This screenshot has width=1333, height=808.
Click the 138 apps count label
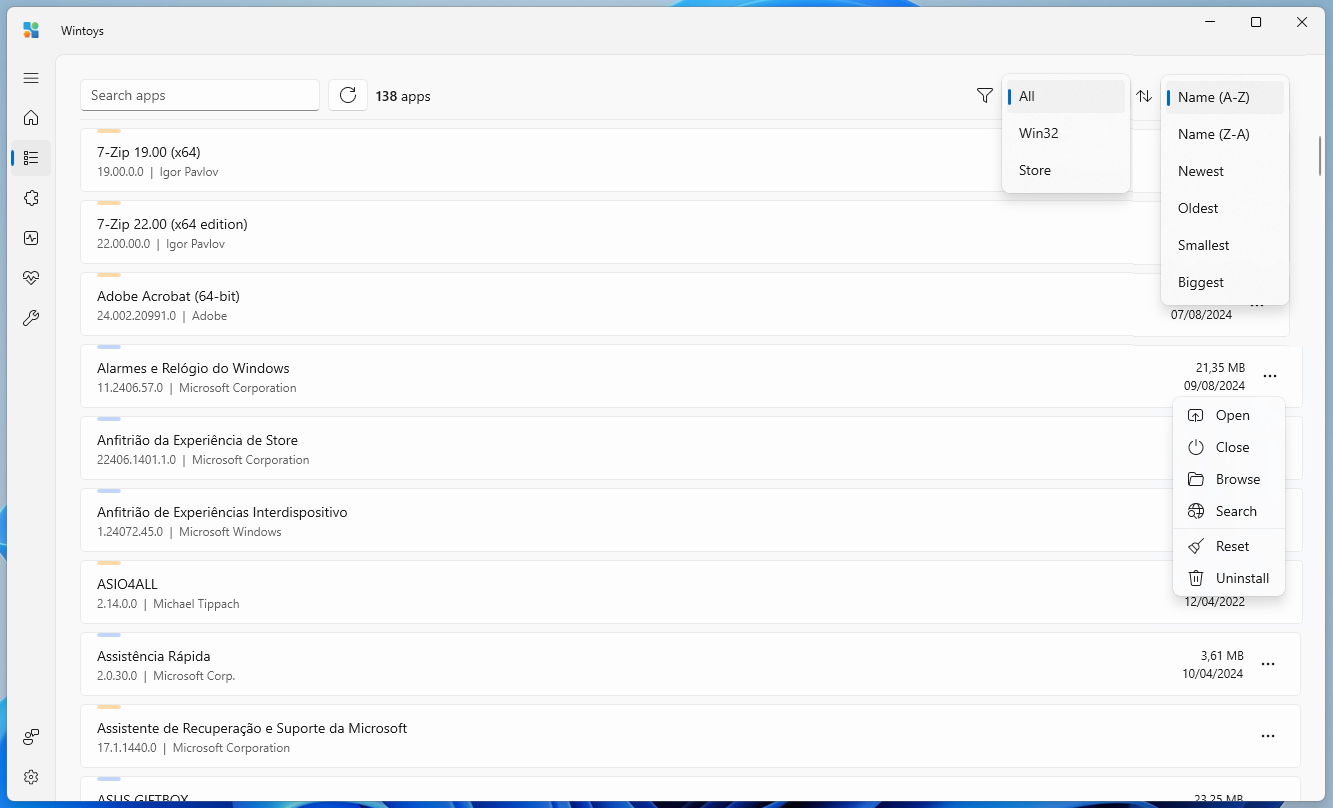point(403,96)
